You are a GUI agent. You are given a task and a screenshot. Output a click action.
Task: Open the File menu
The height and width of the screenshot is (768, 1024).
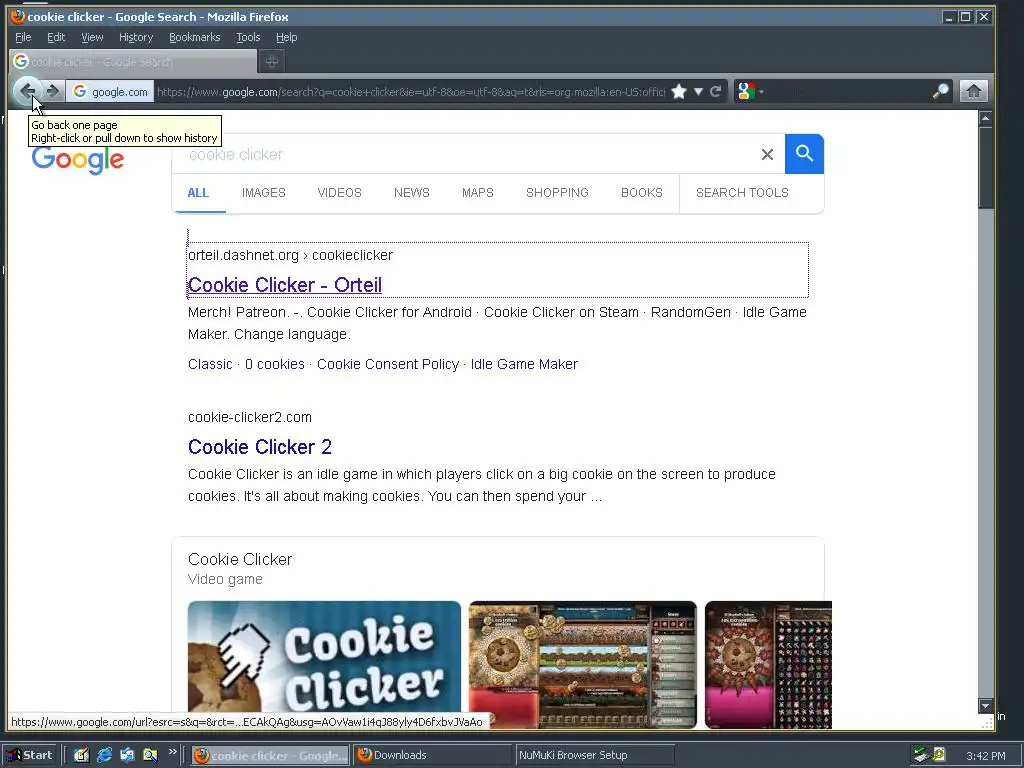coord(23,37)
